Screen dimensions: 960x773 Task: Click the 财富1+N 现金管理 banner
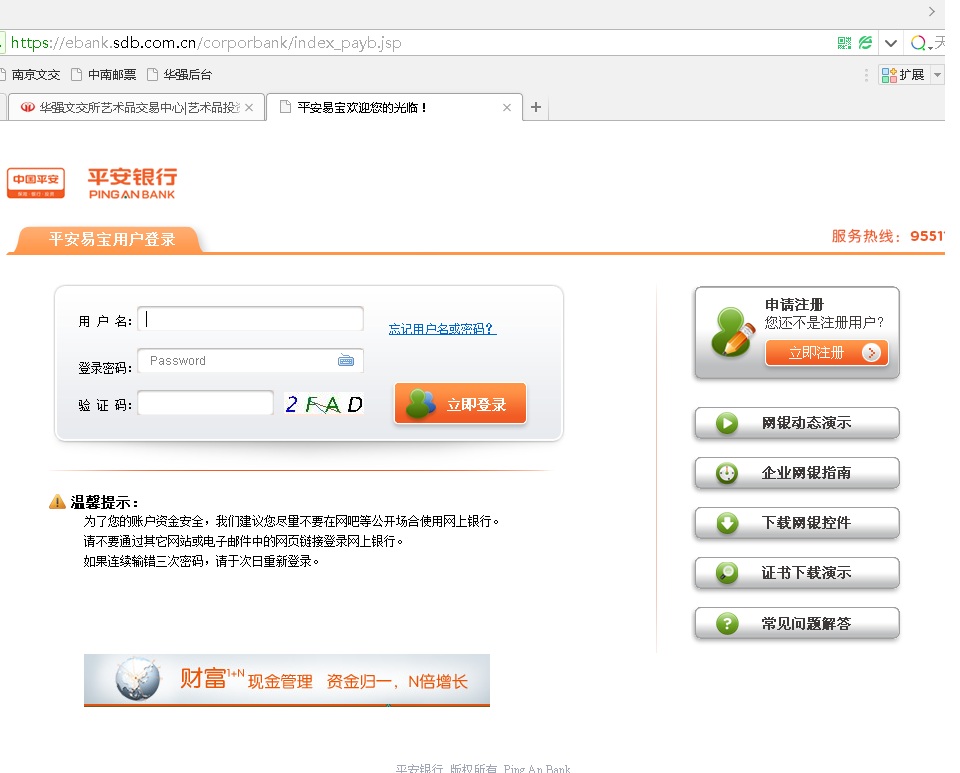287,681
